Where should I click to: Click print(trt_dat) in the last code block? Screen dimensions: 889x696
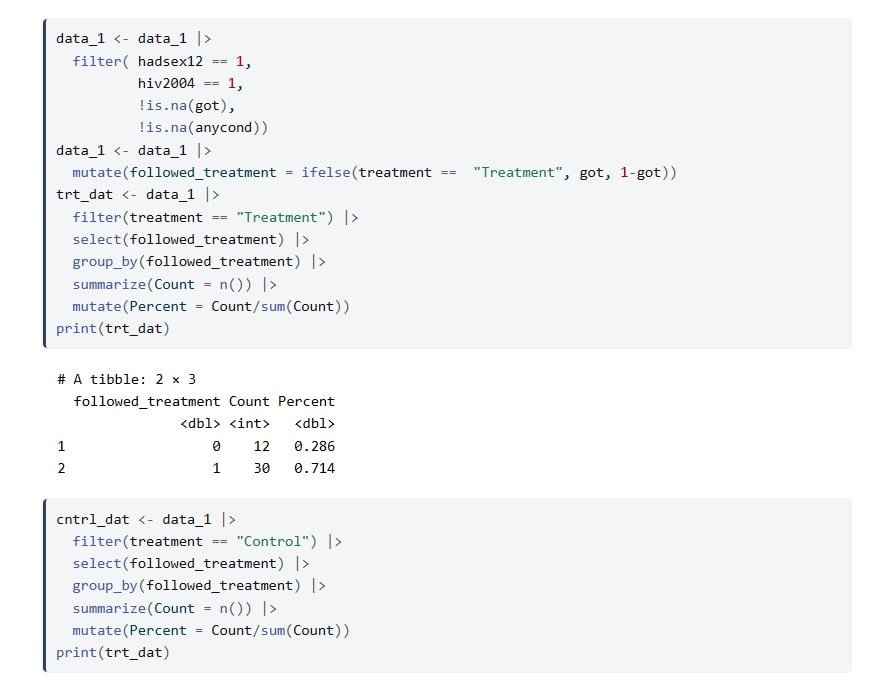(x=112, y=652)
